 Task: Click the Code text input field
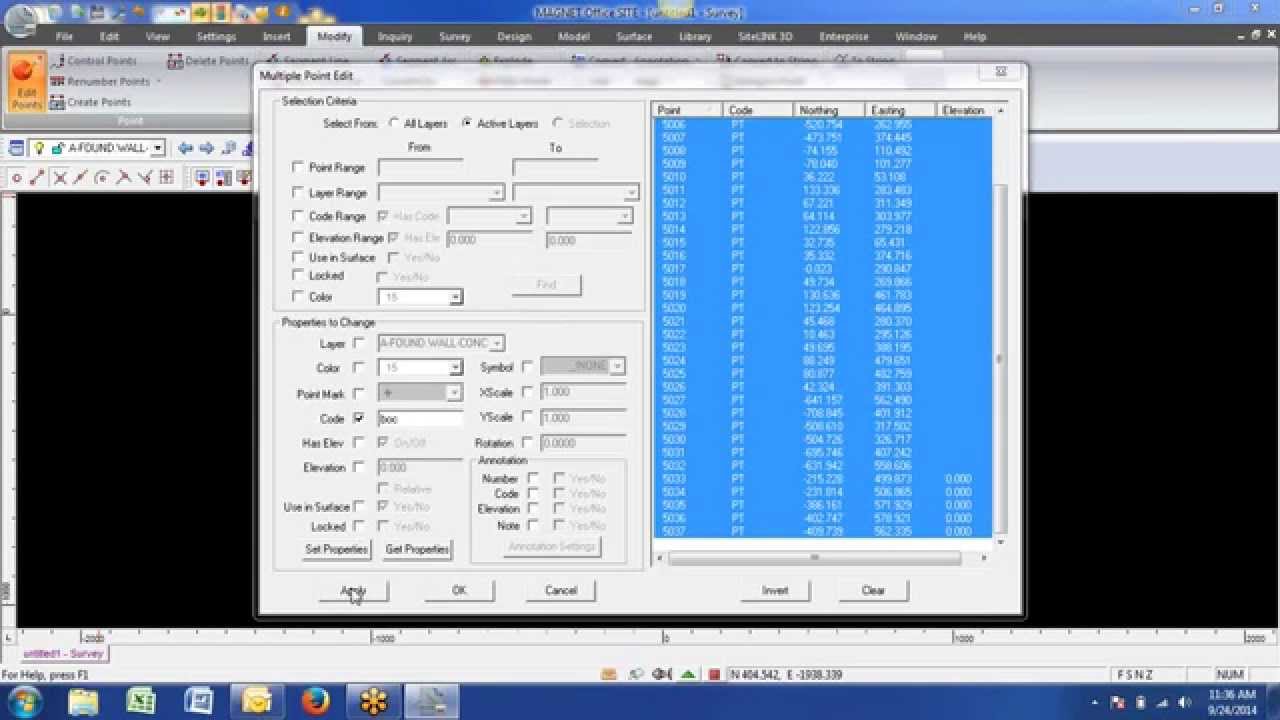pos(420,419)
